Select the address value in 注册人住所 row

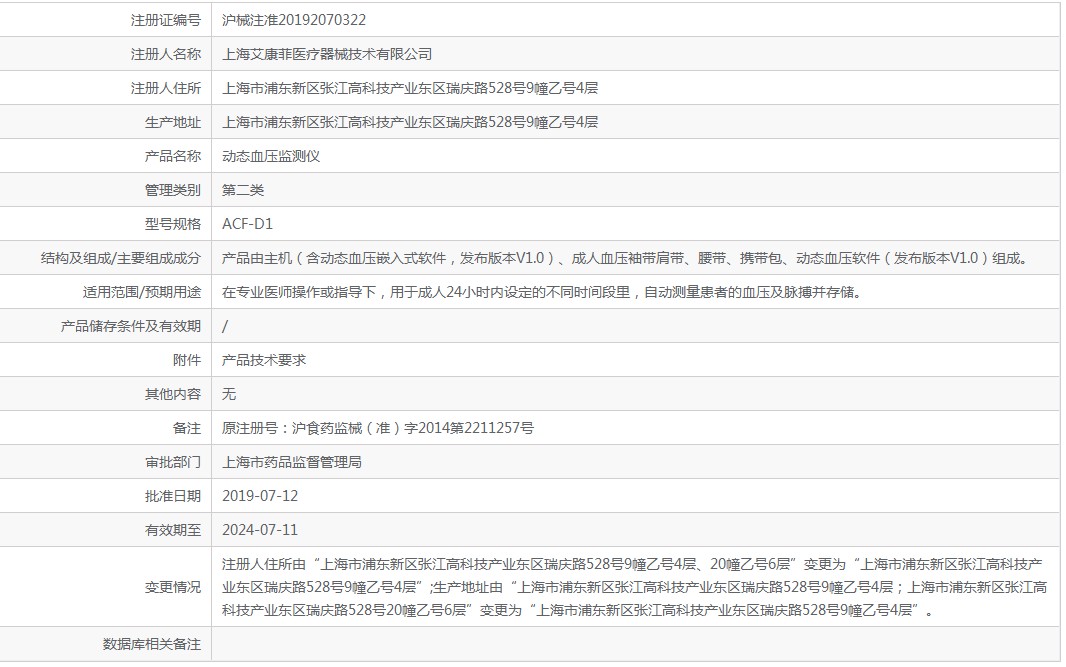click(410, 88)
